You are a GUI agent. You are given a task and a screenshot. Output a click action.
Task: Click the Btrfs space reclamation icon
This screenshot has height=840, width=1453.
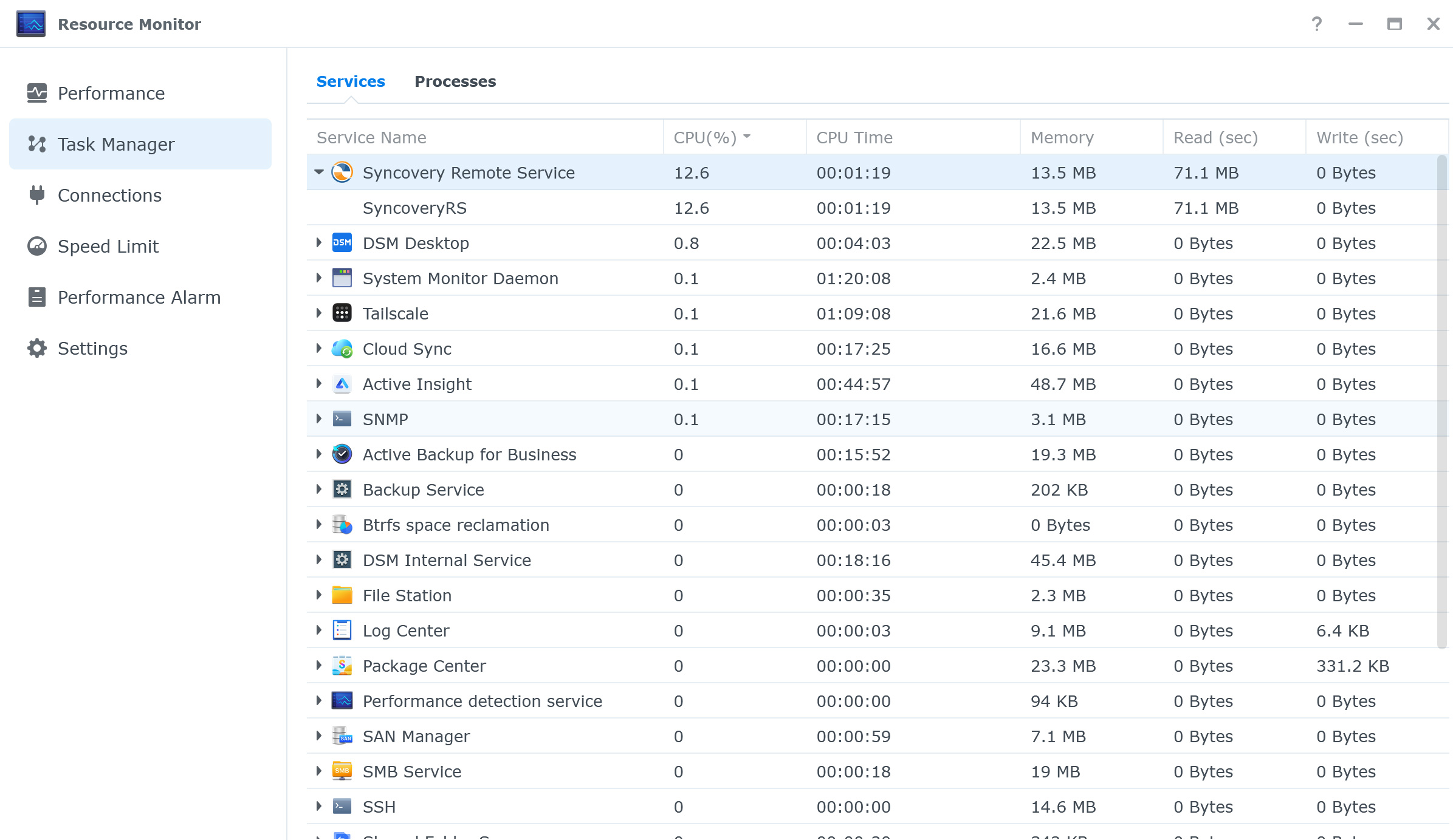[x=342, y=525]
